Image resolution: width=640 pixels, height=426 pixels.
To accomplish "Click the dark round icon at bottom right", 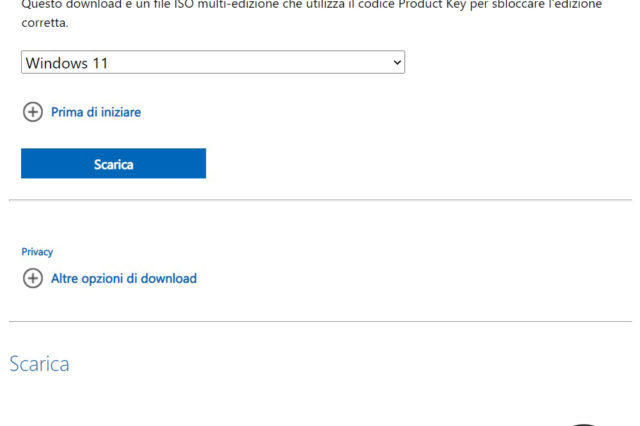I will (583, 423).
